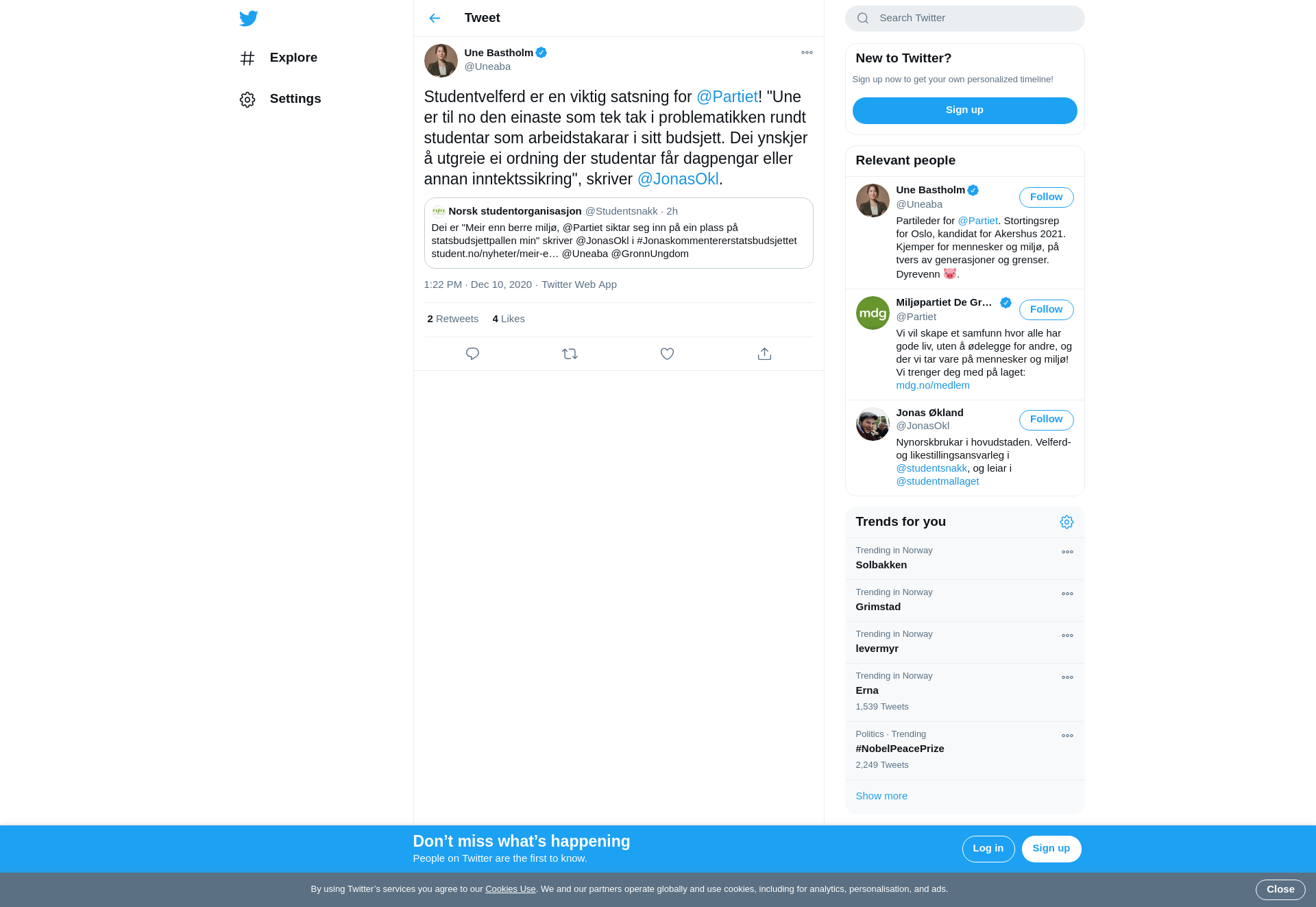Open Trends settings gear icon

coord(1067,522)
